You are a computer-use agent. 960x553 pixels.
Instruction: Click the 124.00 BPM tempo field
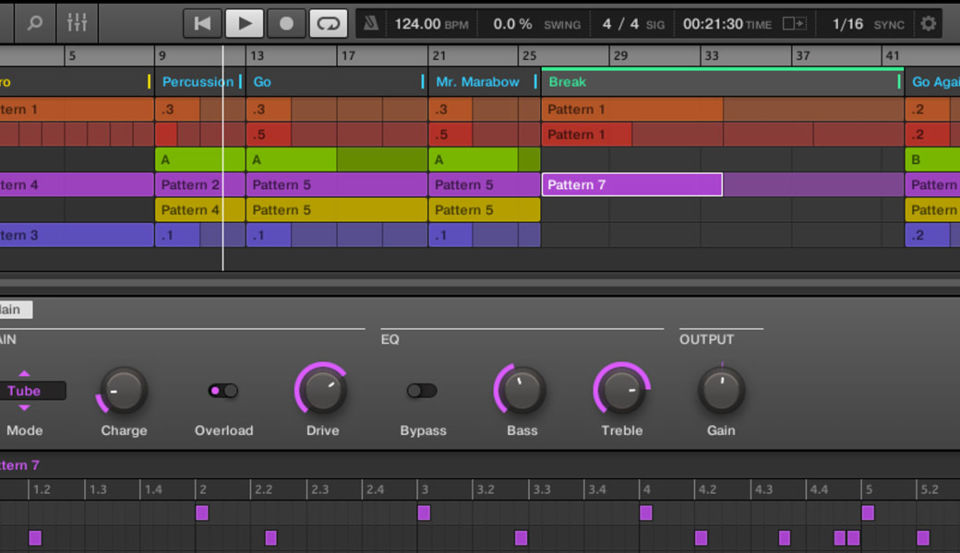(x=418, y=23)
